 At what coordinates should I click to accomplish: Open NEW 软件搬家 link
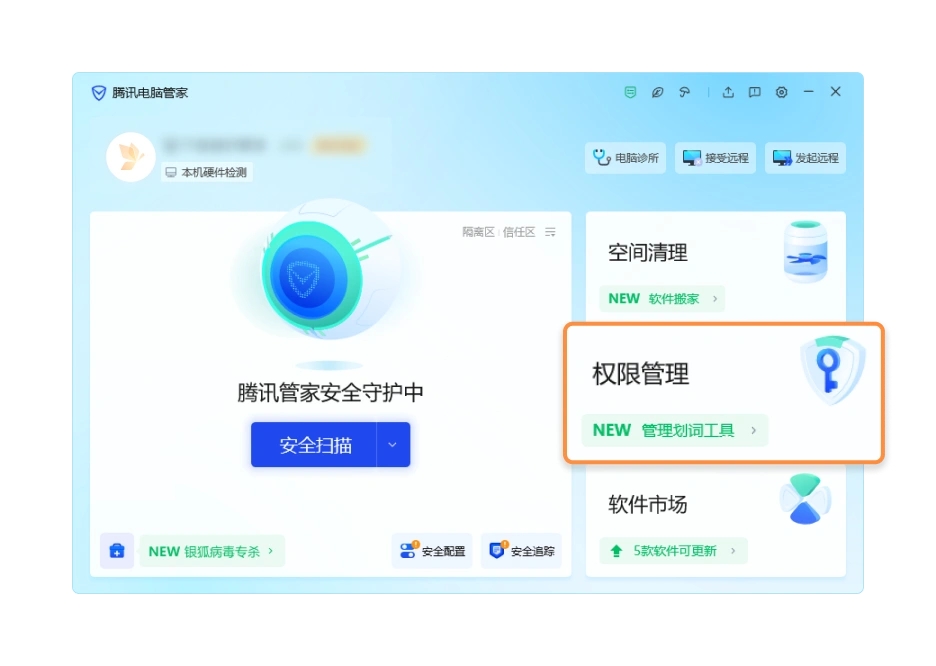pyautogui.click(x=662, y=298)
